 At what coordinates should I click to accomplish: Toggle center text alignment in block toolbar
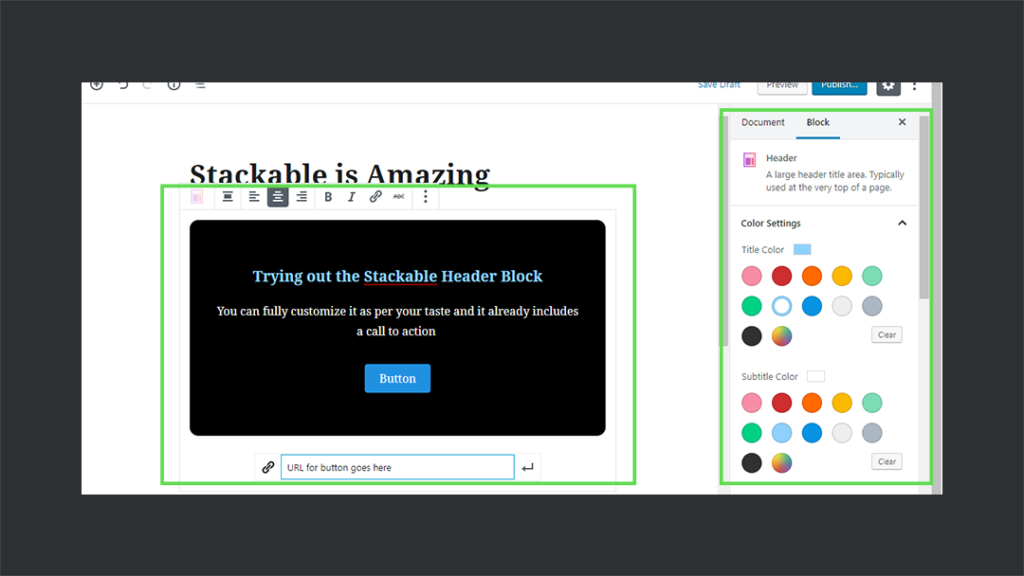pos(278,197)
